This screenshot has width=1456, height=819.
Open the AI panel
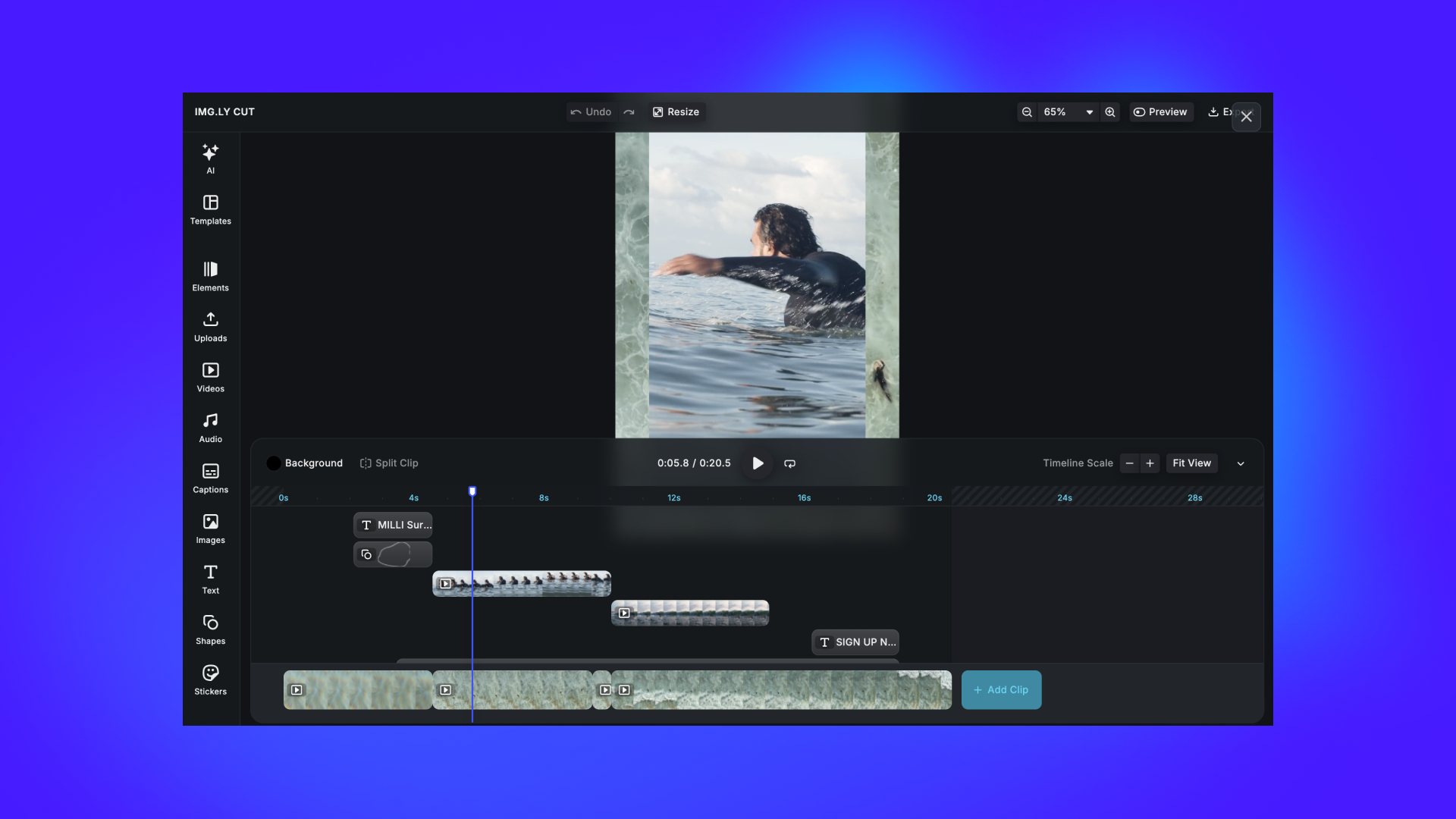[x=210, y=157]
